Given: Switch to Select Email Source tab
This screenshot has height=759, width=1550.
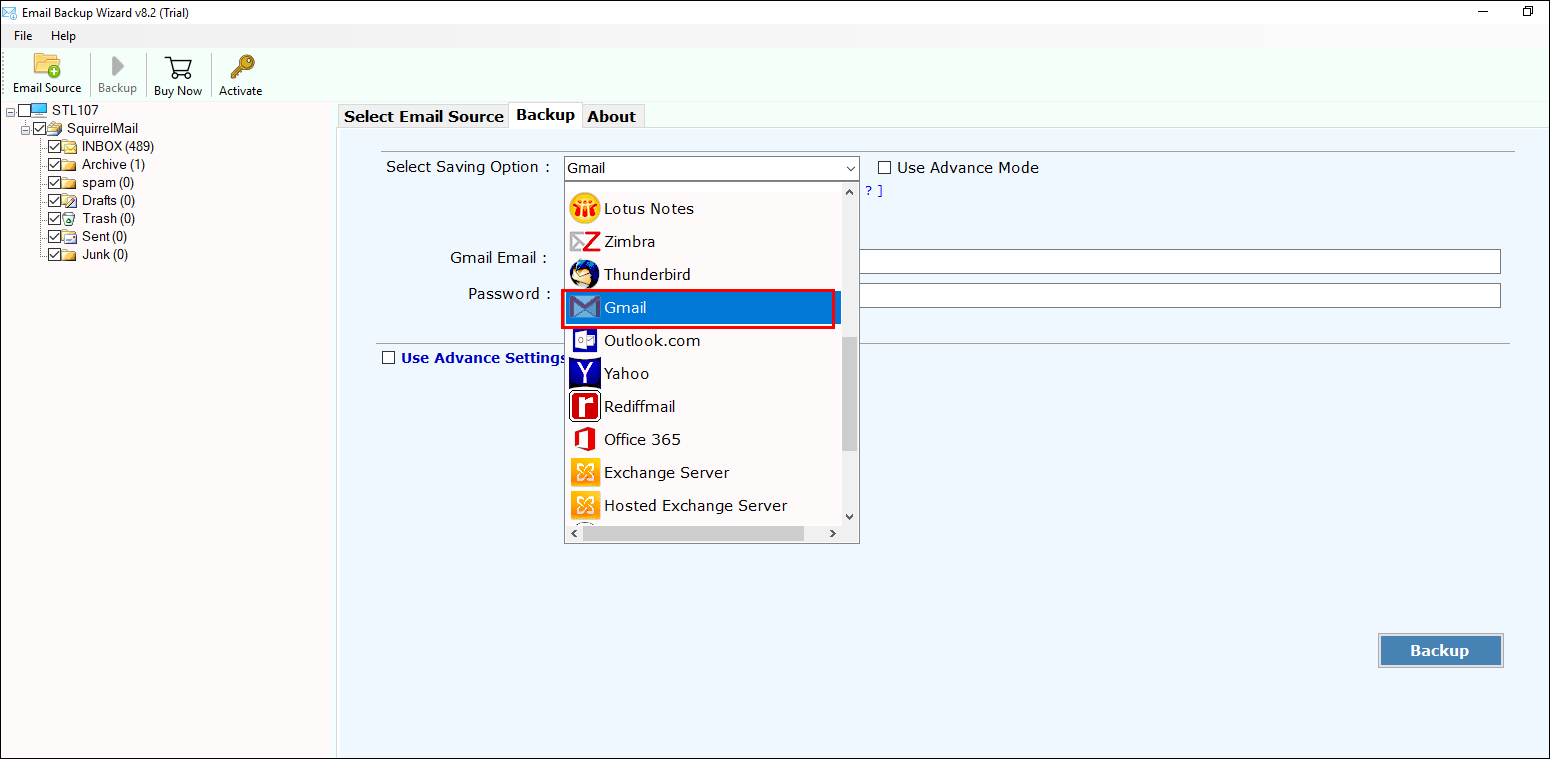Looking at the screenshot, I should coord(424,116).
